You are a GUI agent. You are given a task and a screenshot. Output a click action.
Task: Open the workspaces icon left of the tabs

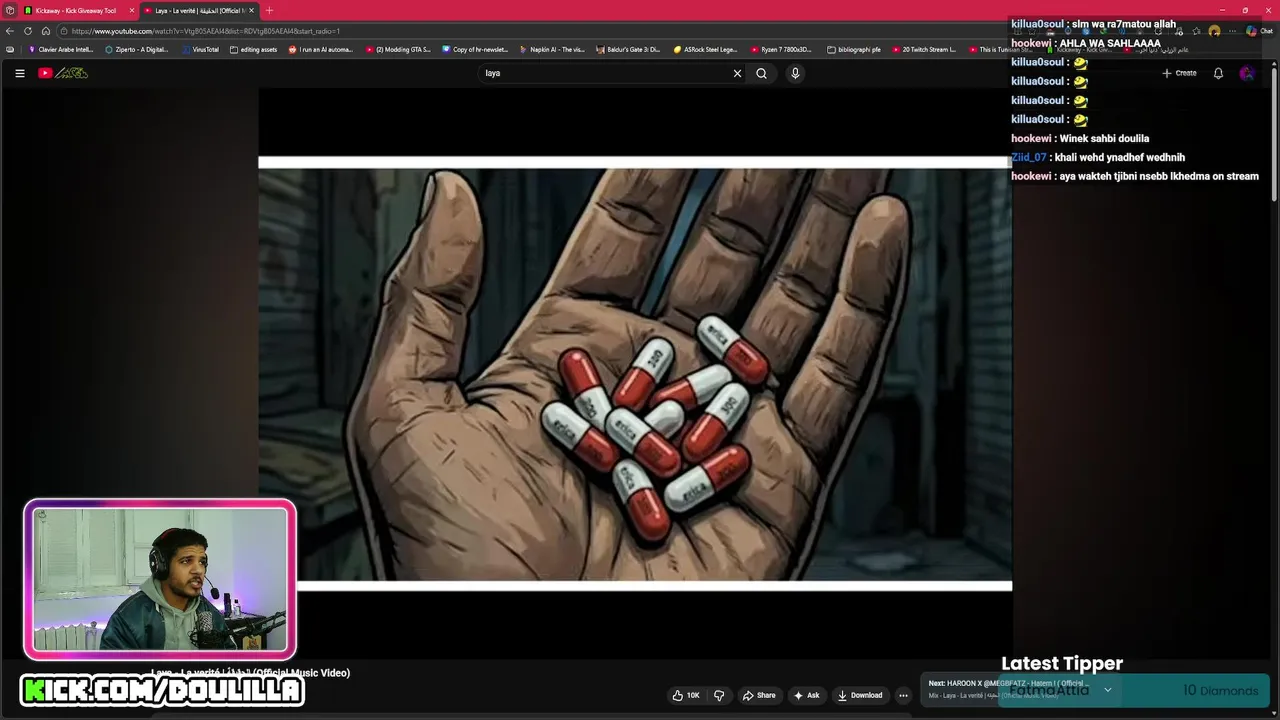click(x=9, y=10)
